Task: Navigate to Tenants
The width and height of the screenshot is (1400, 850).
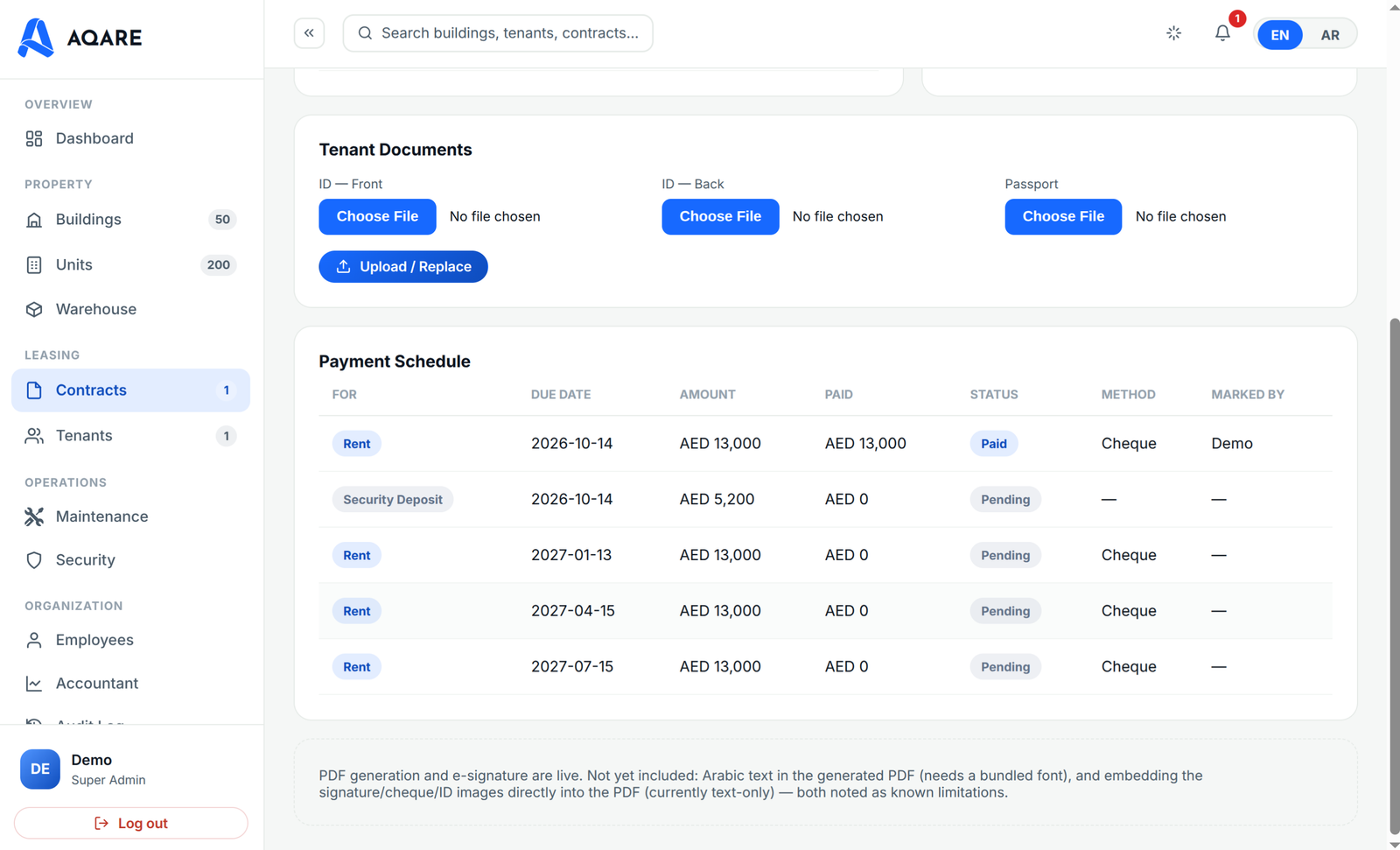Action: point(131,436)
